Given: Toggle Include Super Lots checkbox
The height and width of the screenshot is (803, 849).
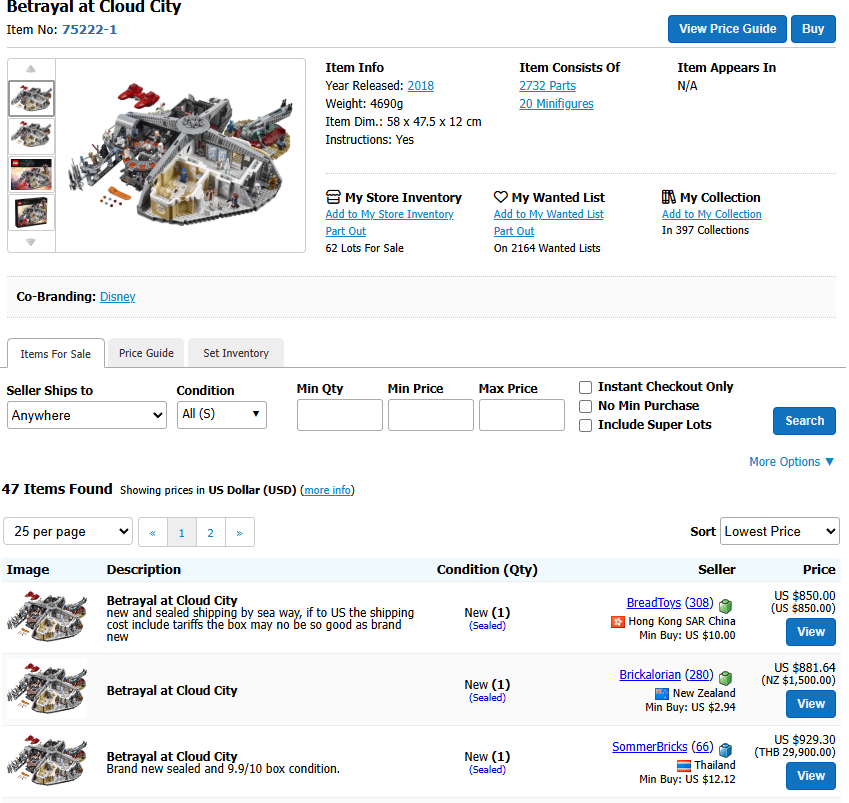Looking at the screenshot, I should 585,425.
